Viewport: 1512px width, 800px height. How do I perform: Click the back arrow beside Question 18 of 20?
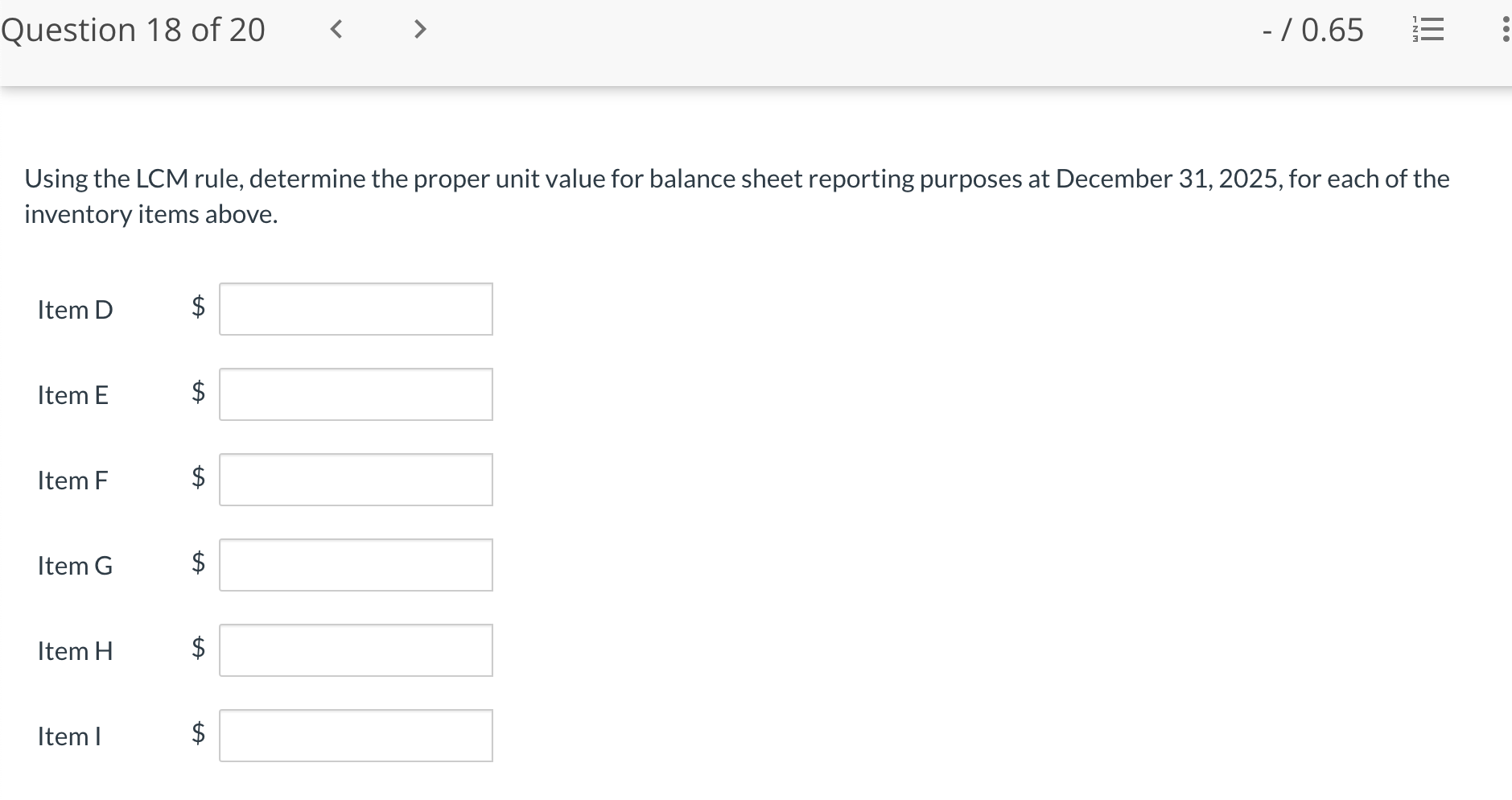[336, 30]
